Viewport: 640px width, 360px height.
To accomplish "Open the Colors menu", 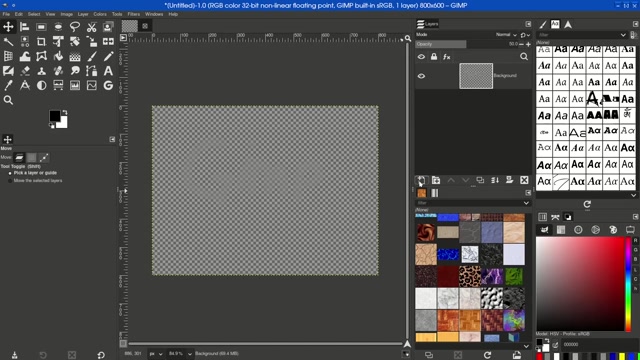I will tap(100, 14).
